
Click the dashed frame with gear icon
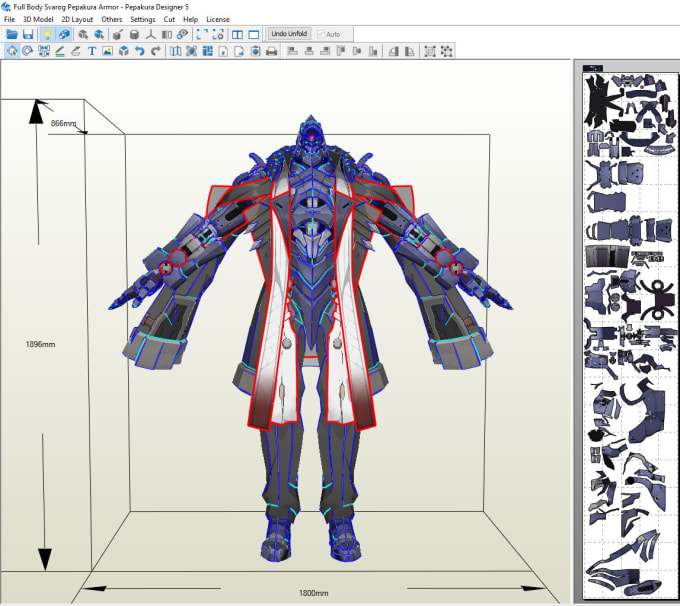coord(218,34)
